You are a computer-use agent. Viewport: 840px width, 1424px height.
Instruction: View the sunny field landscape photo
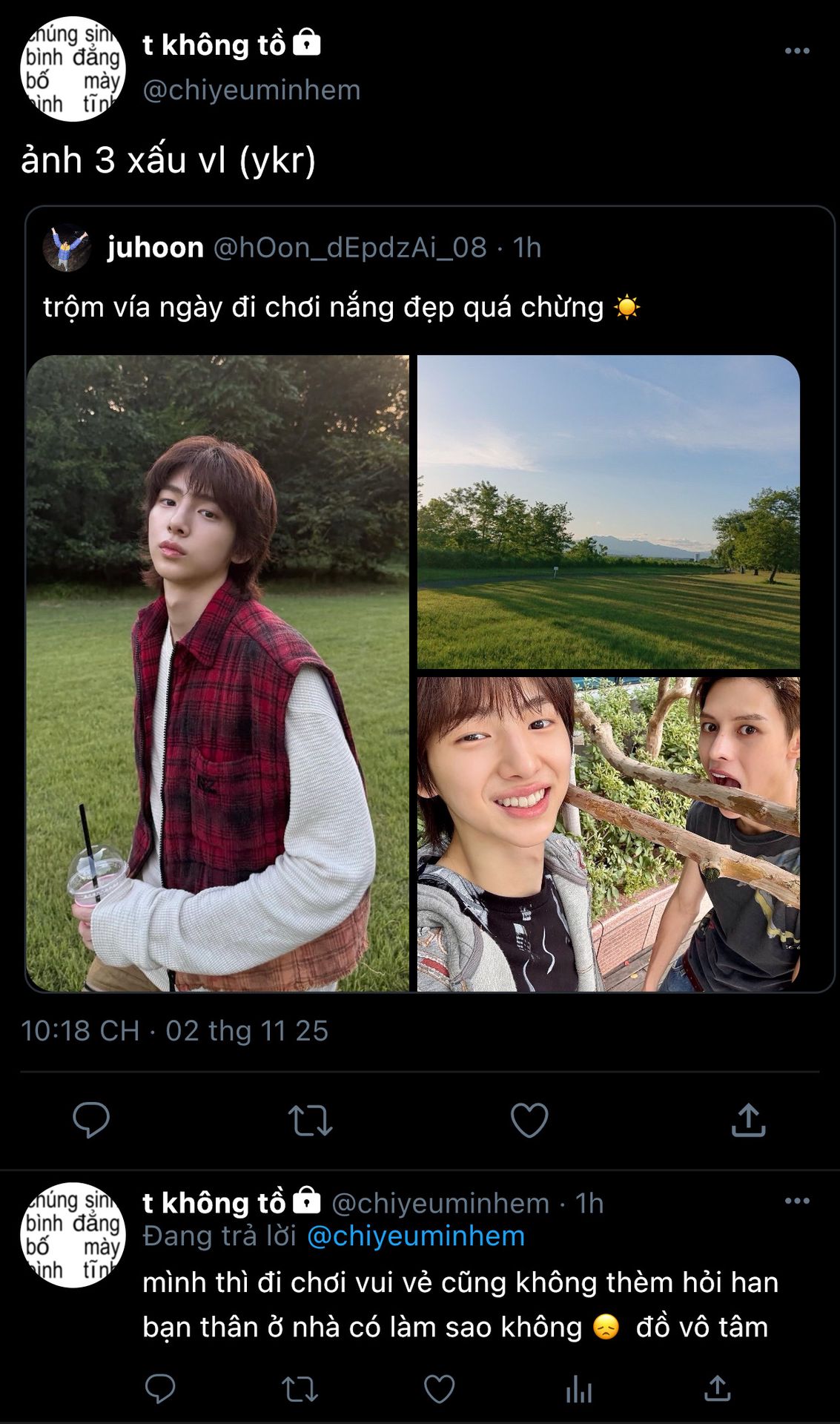click(608, 512)
